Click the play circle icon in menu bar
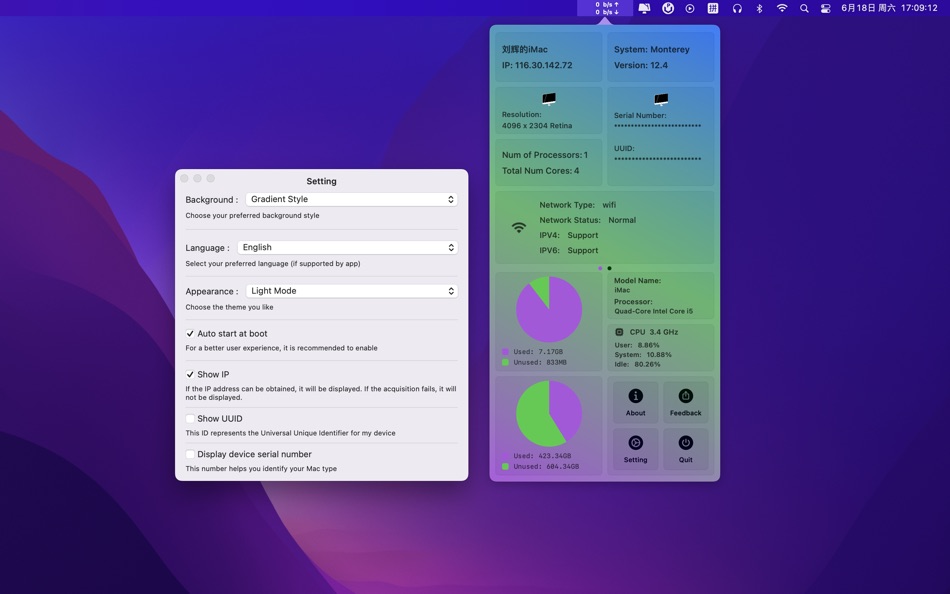950x594 pixels. pos(690,8)
